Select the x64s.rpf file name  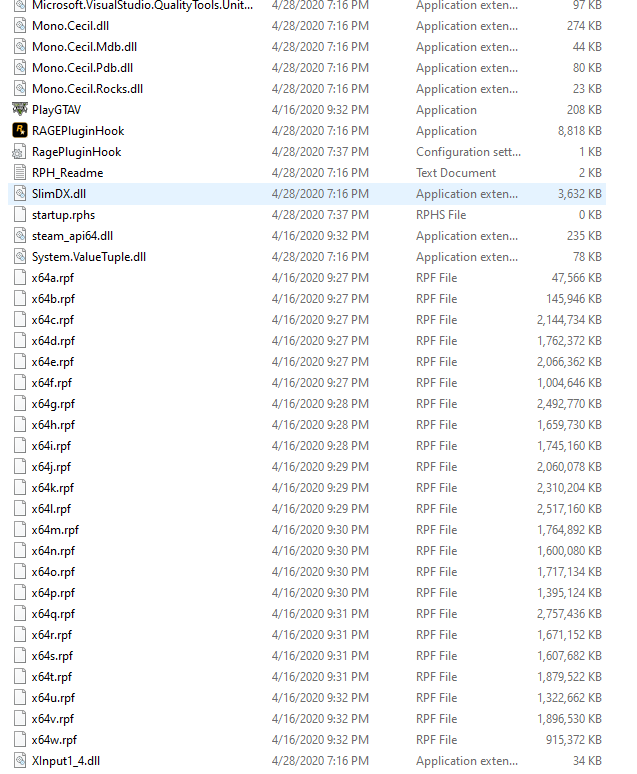52,656
